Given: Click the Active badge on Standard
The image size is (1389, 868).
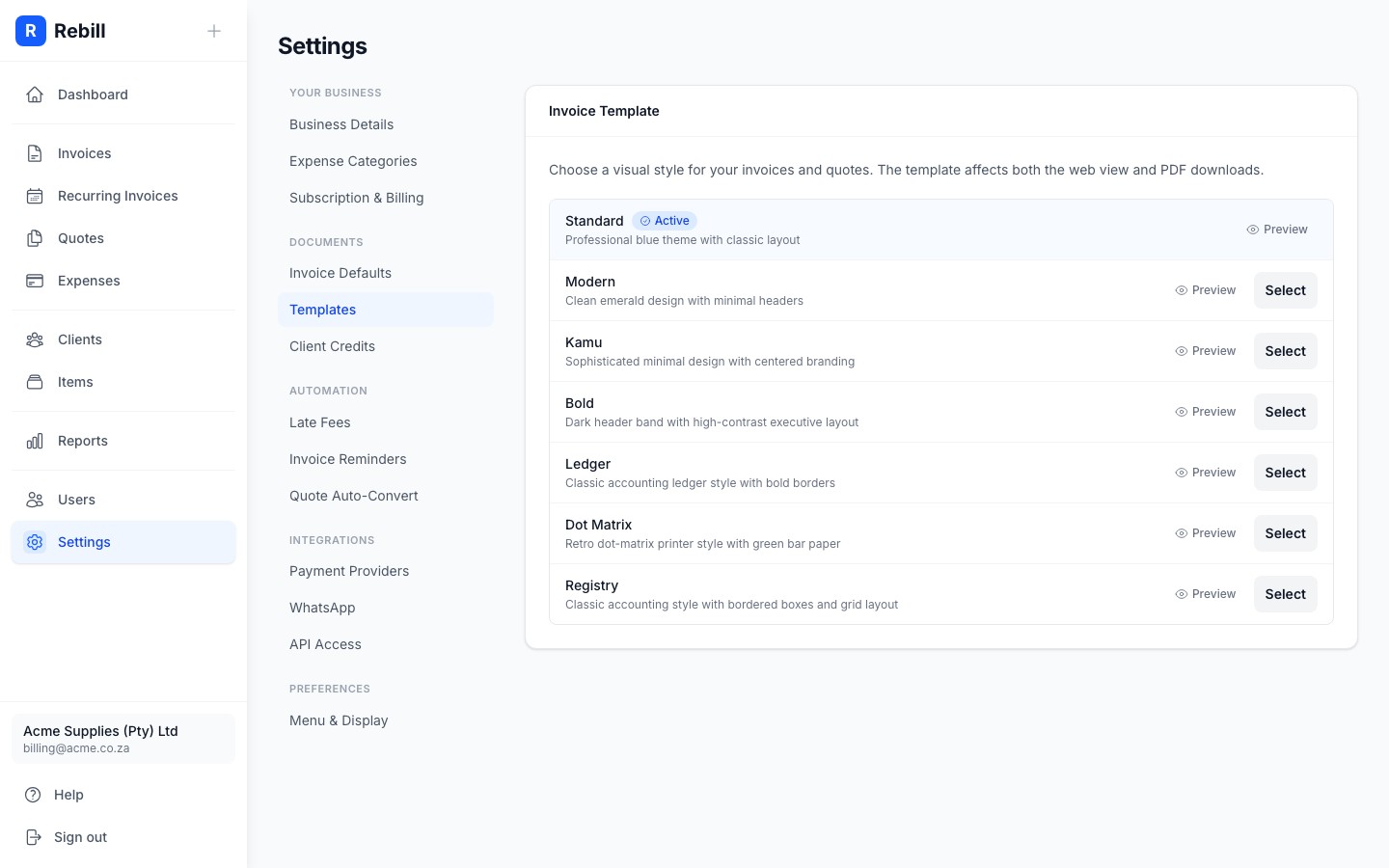Looking at the screenshot, I should pyautogui.click(x=665, y=221).
